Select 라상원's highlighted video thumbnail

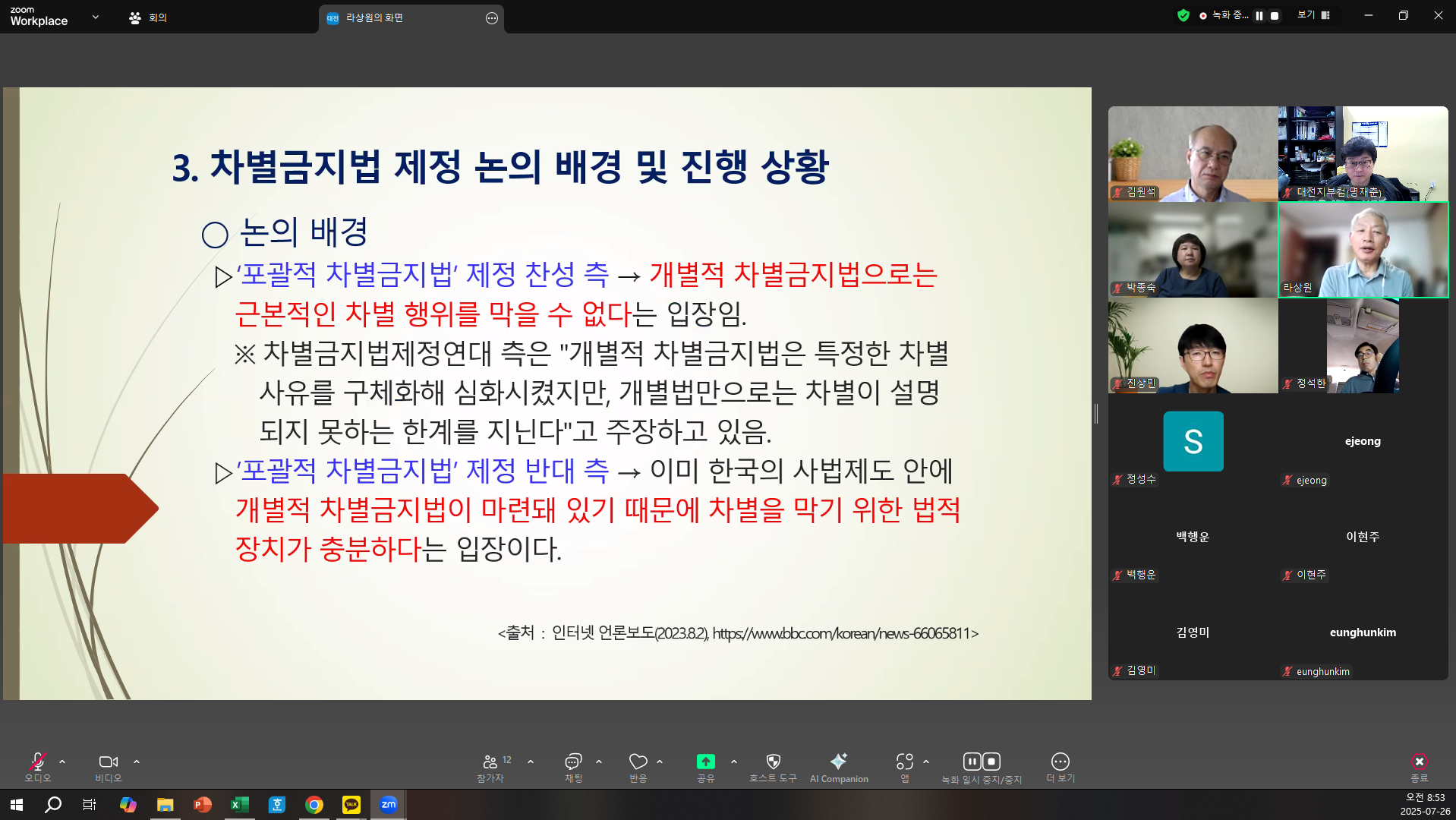[x=1363, y=251]
